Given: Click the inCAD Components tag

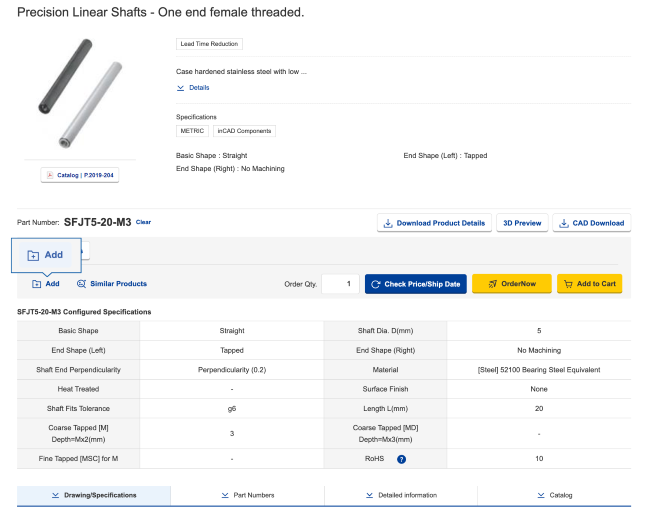Looking at the screenshot, I should coord(244,131).
